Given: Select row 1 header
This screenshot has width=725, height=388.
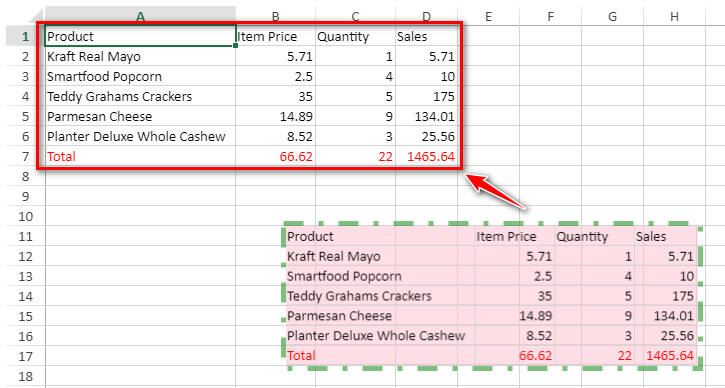Looking at the screenshot, I should pos(25,36).
